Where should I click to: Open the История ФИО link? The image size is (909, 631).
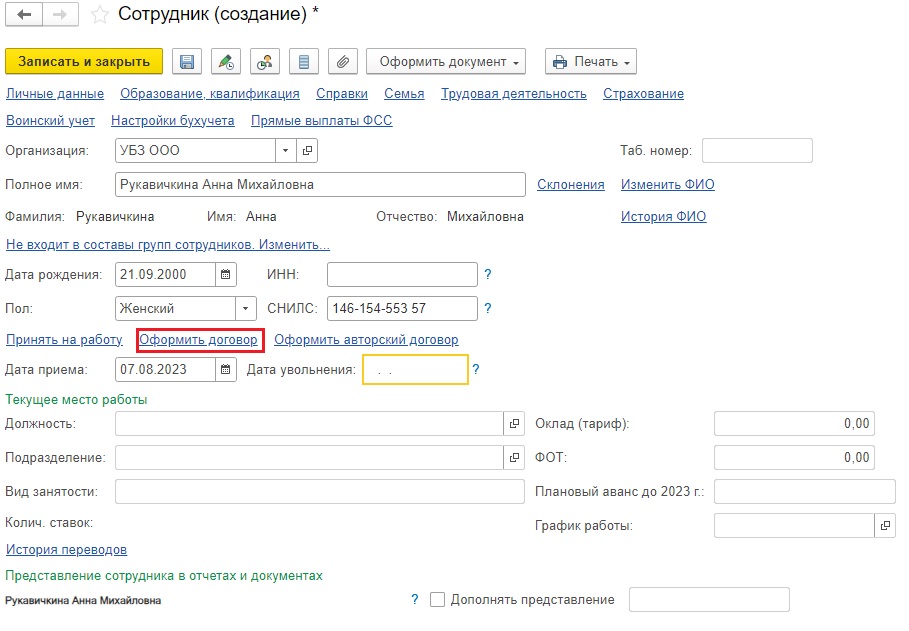point(663,217)
